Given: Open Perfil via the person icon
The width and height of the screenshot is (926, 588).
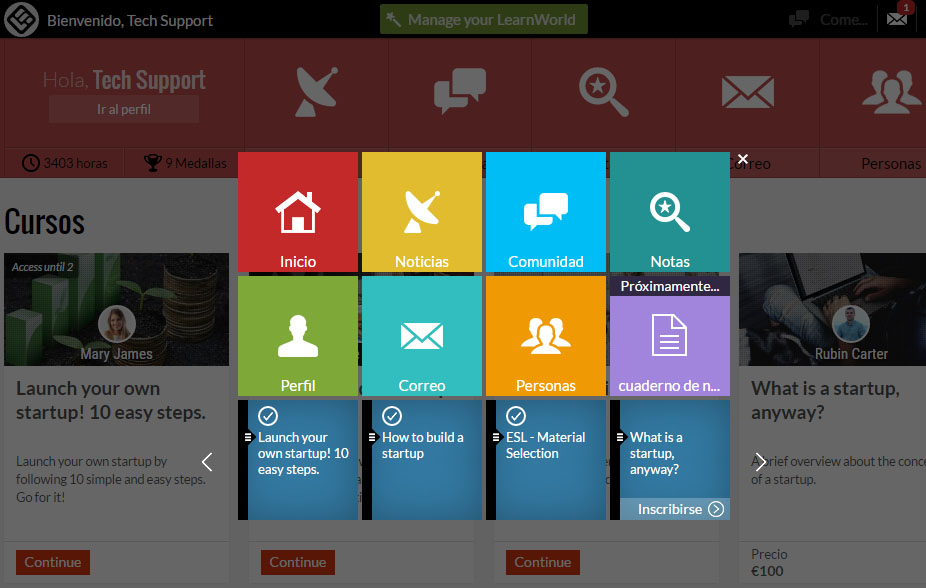Looking at the screenshot, I should click(297, 335).
